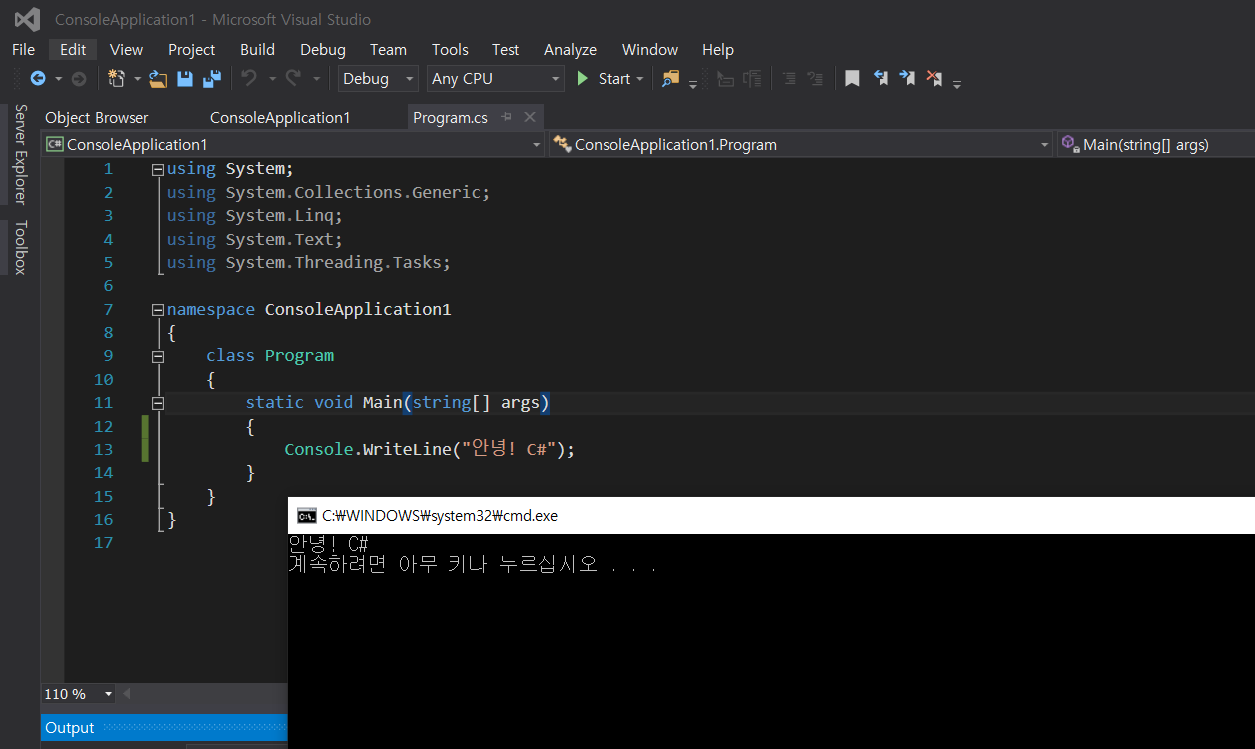Open the Main(string[] args) member dropdown

pos(1156,145)
